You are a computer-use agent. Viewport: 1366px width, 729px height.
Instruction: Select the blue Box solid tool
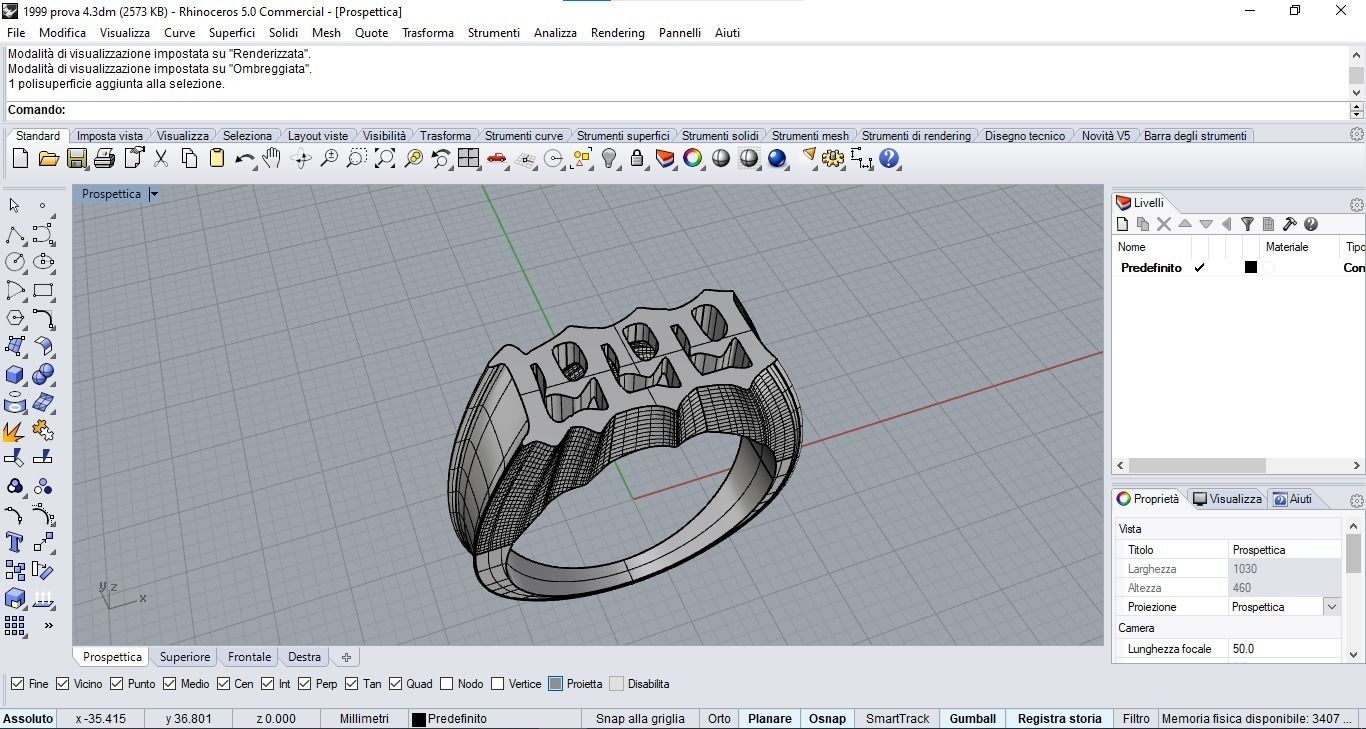[x=14, y=374]
